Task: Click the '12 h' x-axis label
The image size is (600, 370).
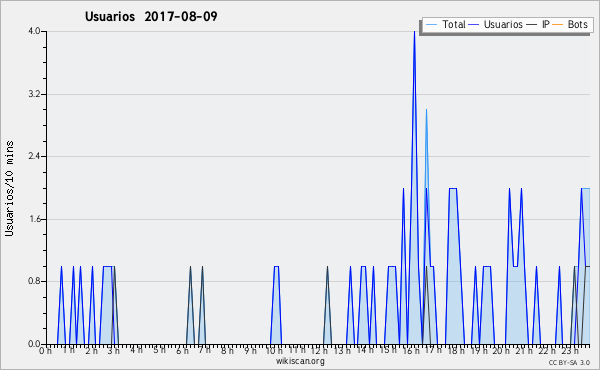Action: pyautogui.click(x=319, y=351)
